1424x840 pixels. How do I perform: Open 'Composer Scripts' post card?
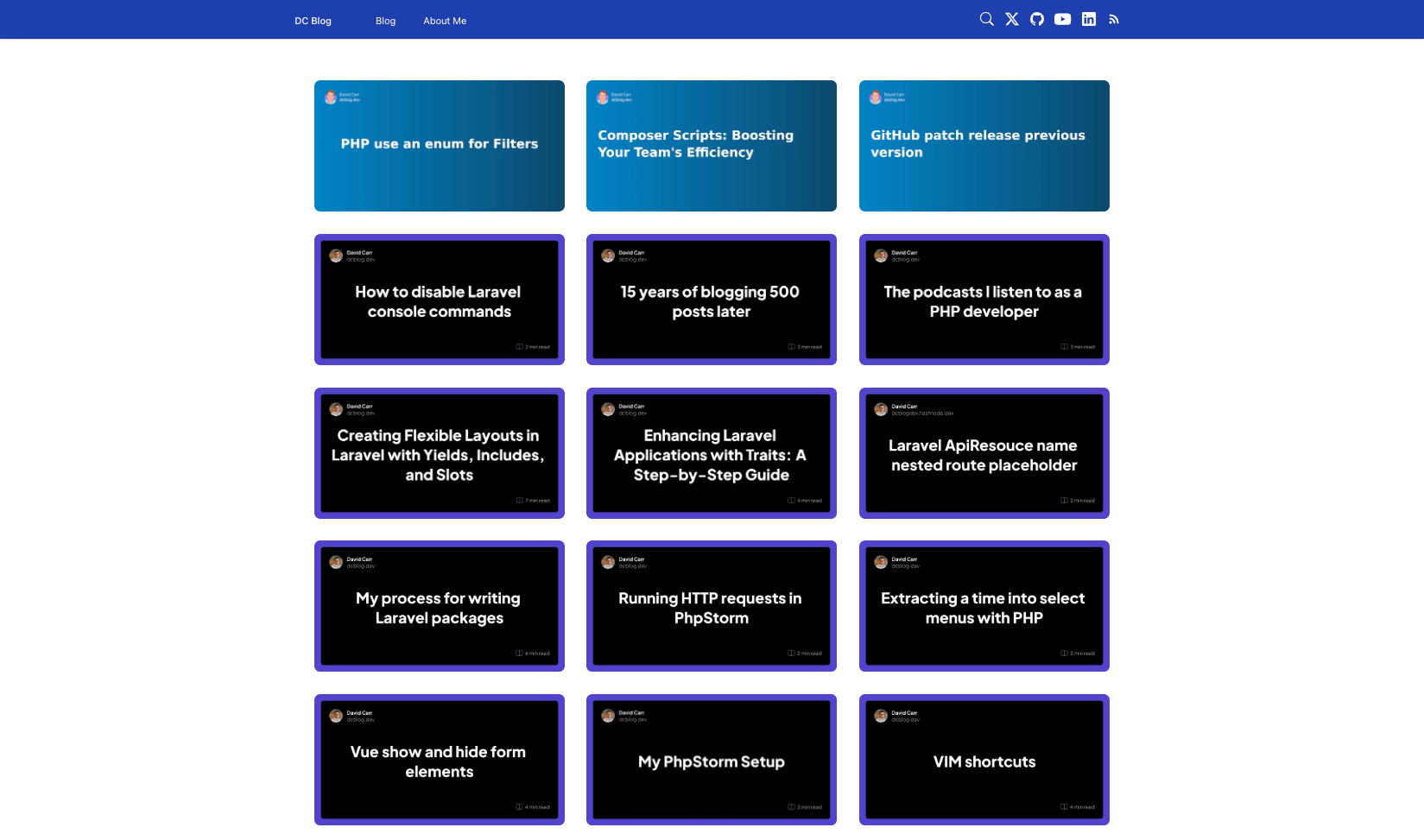pyautogui.click(x=711, y=145)
